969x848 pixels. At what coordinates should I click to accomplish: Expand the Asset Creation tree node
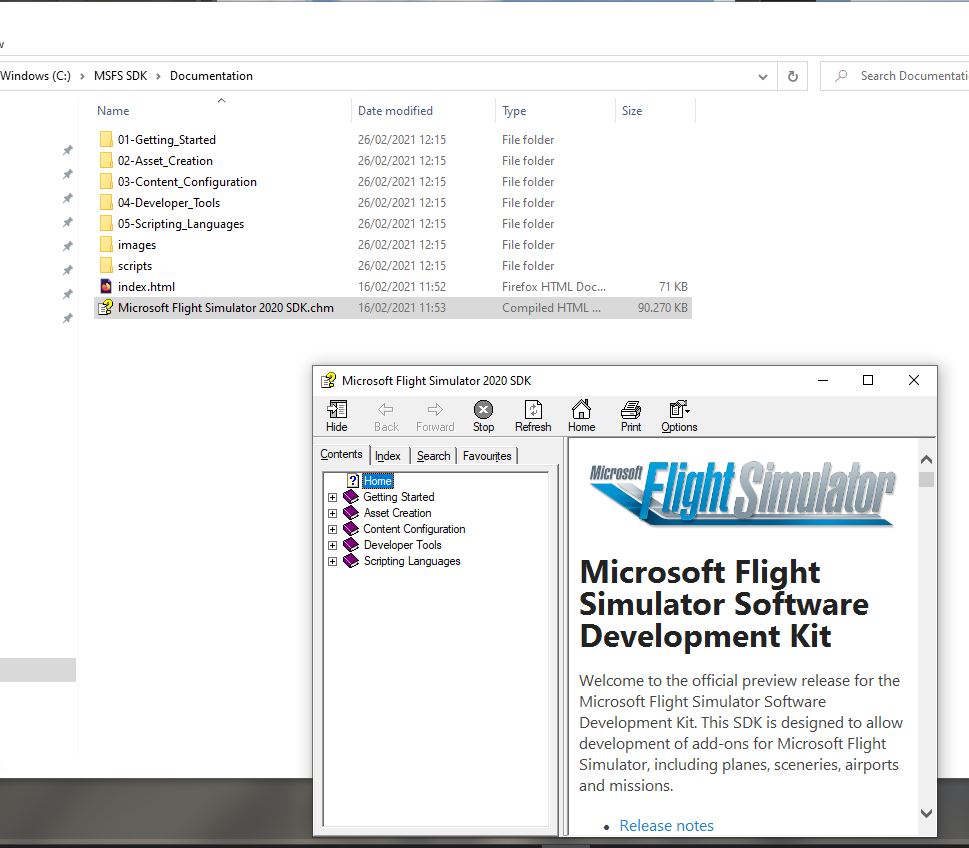(x=332, y=514)
